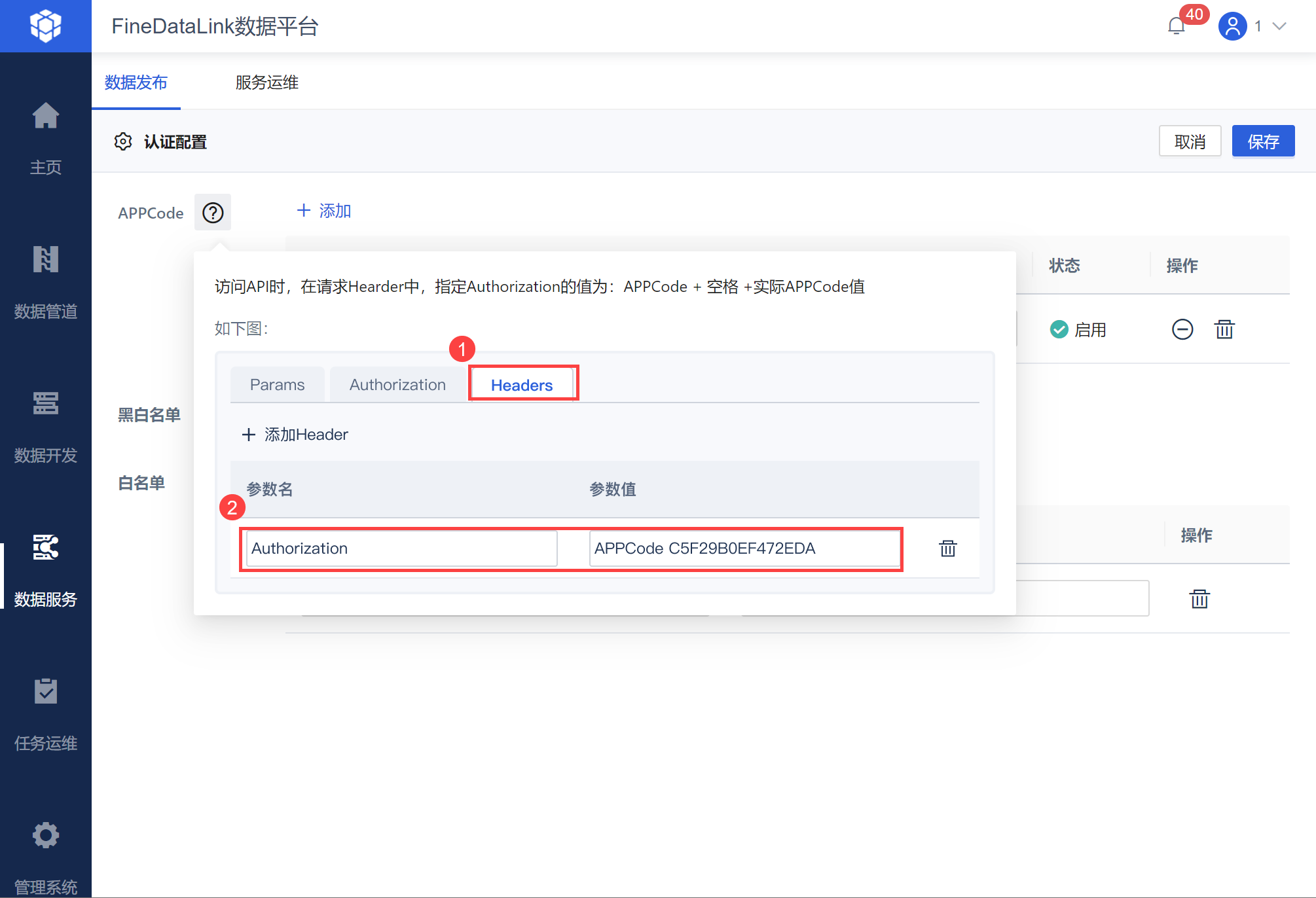This screenshot has width=1316, height=898.
Task: Select the Headers tab in the tooltip
Action: click(522, 385)
